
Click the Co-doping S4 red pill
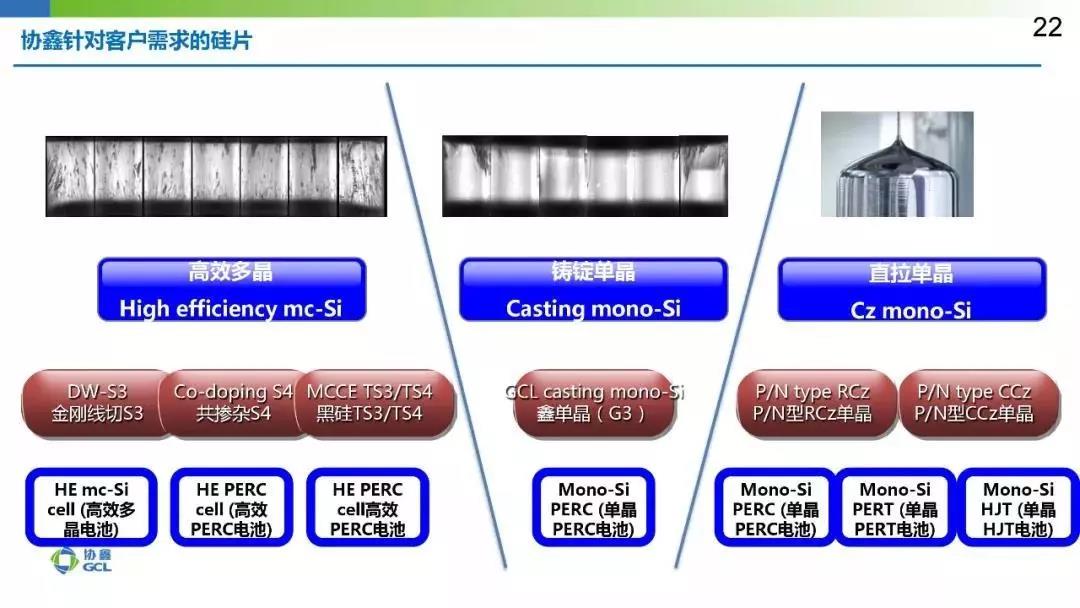point(233,403)
